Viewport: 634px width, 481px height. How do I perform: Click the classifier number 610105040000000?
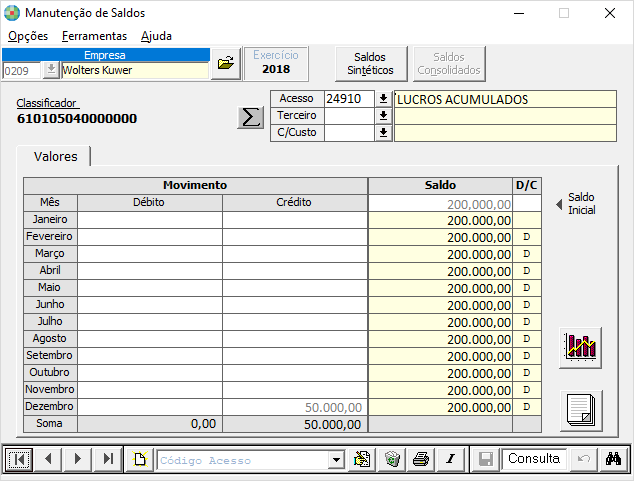pyautogui.click(x=77, y=118)
